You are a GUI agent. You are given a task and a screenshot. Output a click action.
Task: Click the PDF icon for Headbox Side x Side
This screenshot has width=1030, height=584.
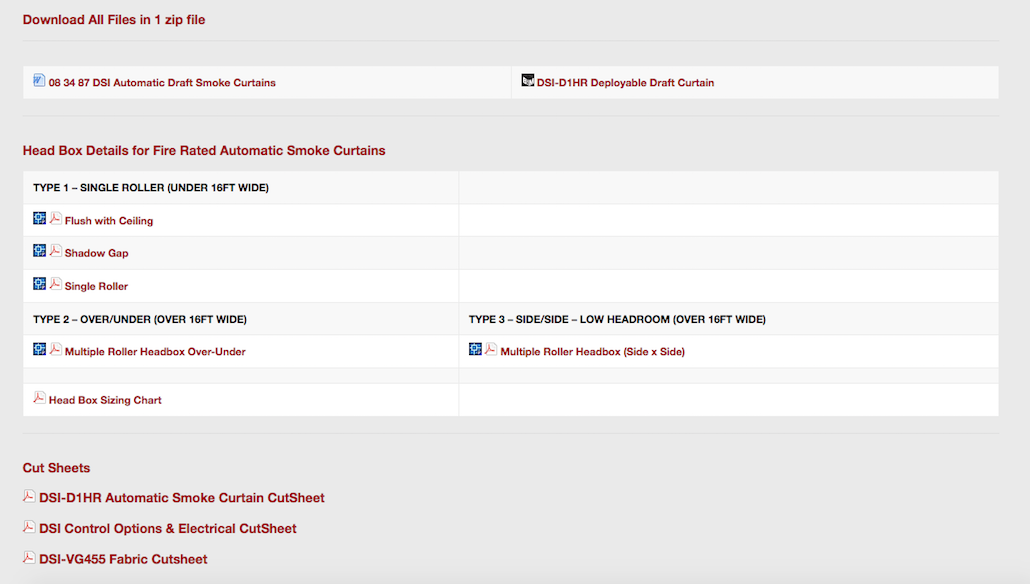point(491,350)
